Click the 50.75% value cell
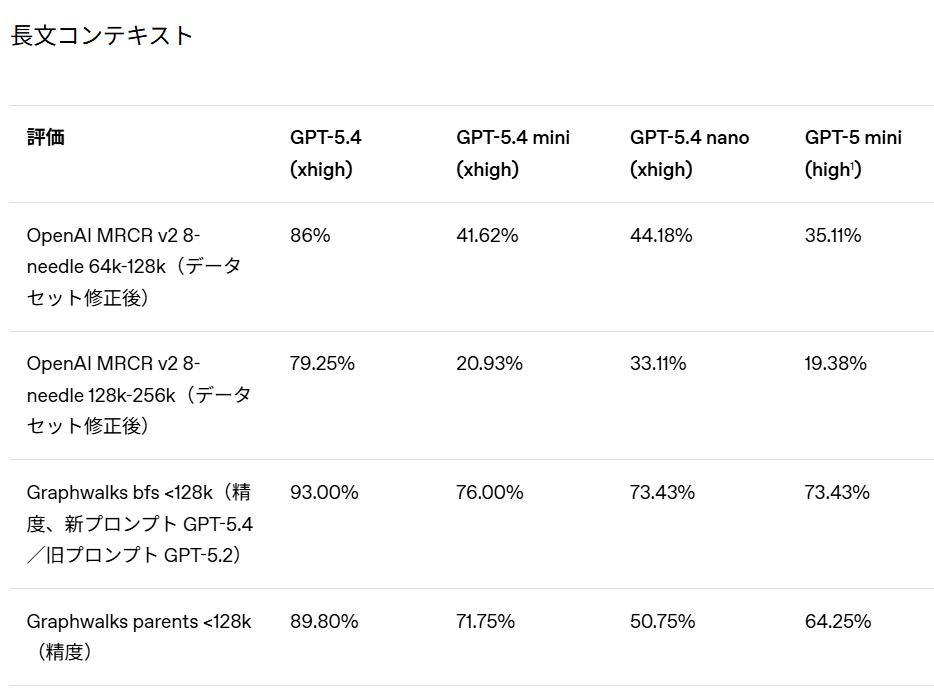This screenshot has height=700, width=934. (662, 622)
